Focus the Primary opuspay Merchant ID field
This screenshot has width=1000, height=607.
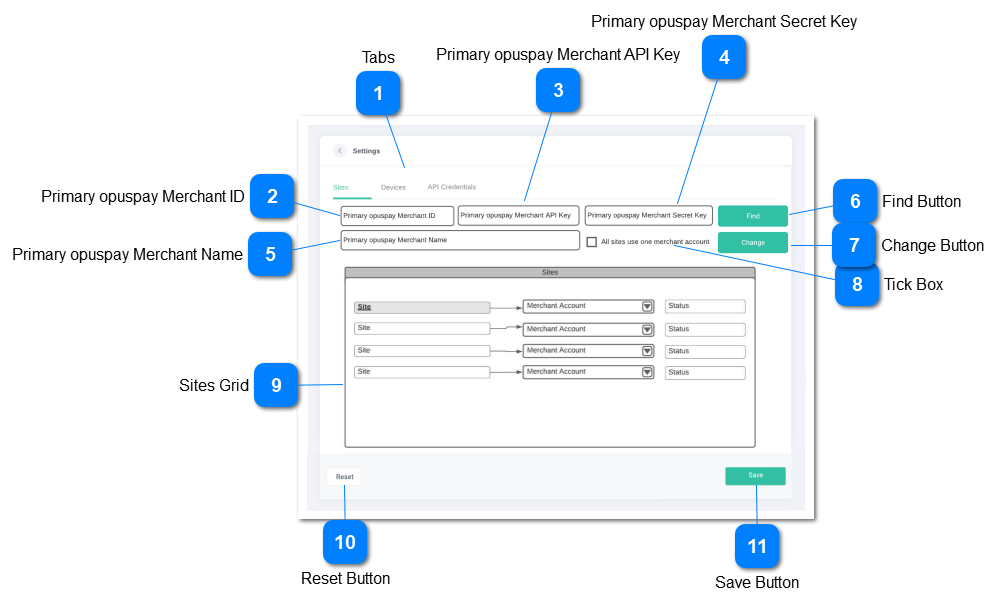[x=397, y=216]
